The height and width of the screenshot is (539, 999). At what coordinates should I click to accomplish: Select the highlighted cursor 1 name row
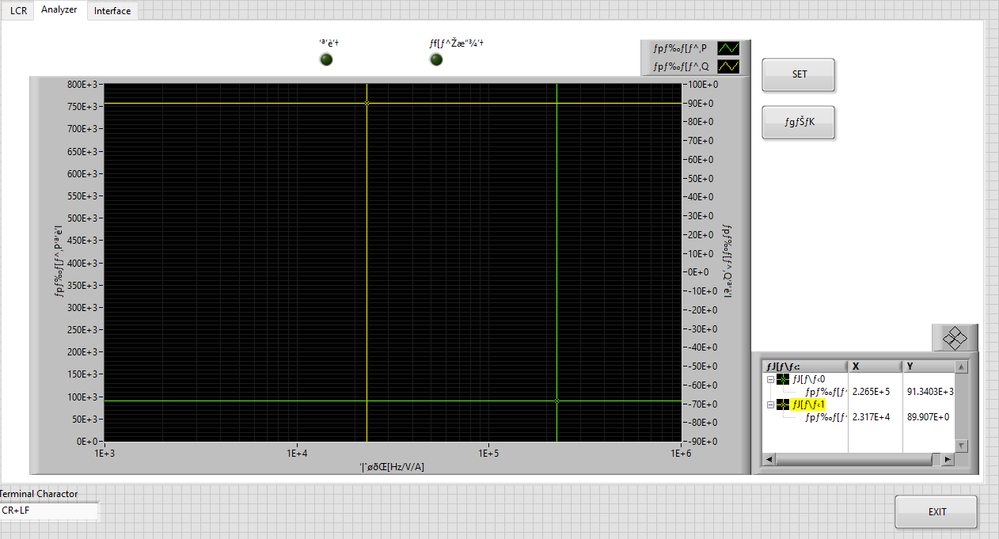click(x=808, y=405)
